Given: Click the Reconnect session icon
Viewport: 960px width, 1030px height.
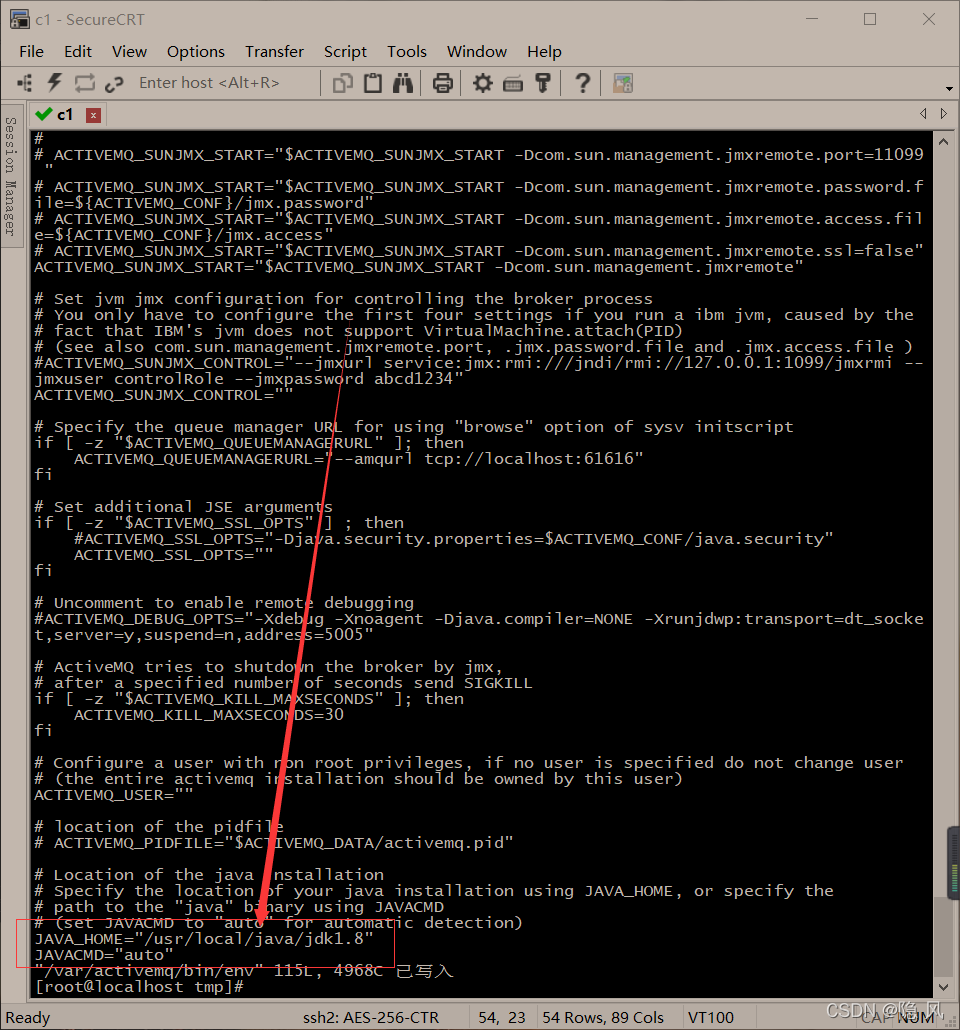Looking at the screenshot, I should coord(84,83).
